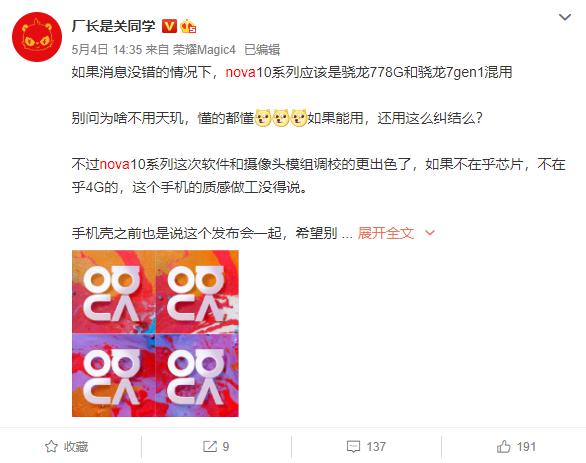
Task: Expand full text with 展开全文 link
Action: point(386,233)
